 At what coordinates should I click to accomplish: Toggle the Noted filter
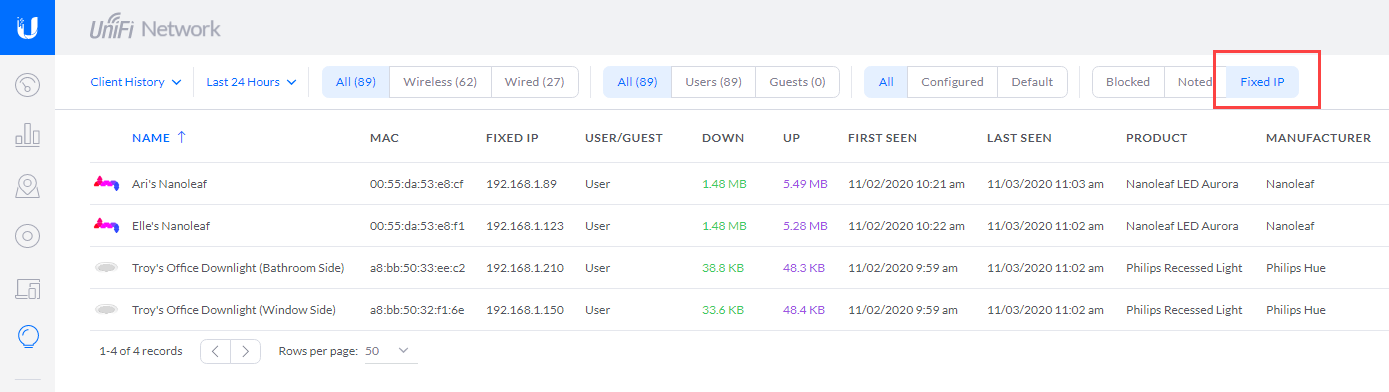(x=1195, y=82)
